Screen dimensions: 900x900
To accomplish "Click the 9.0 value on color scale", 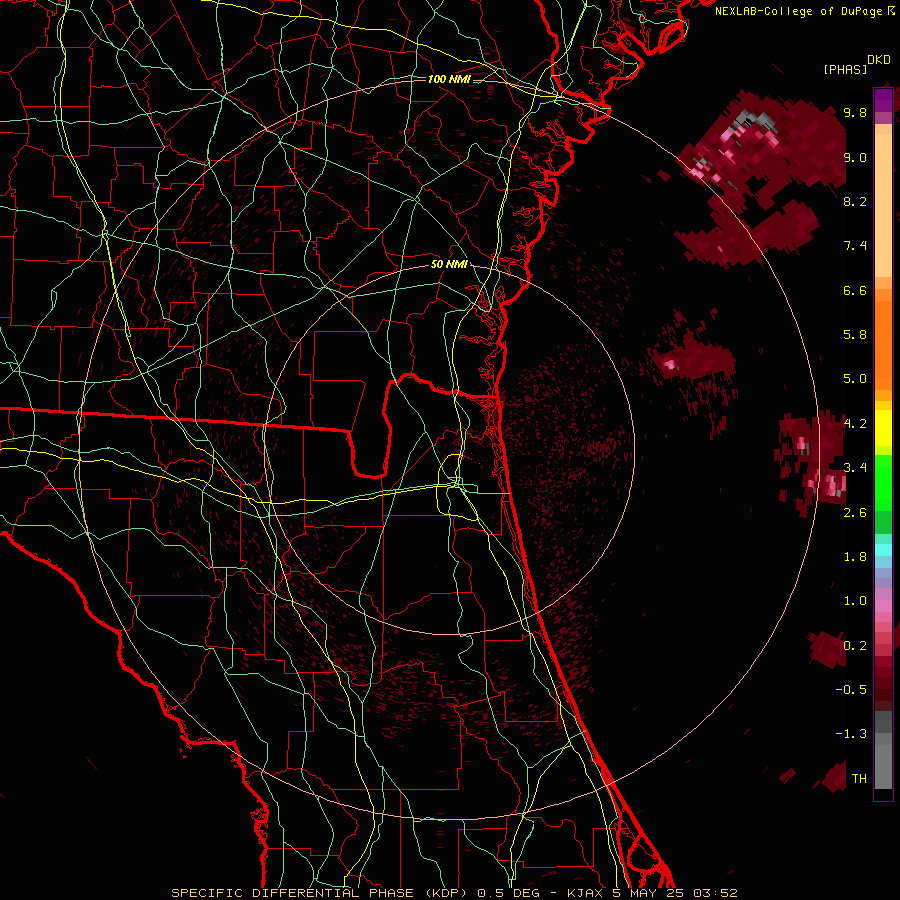I will (855, 157).
